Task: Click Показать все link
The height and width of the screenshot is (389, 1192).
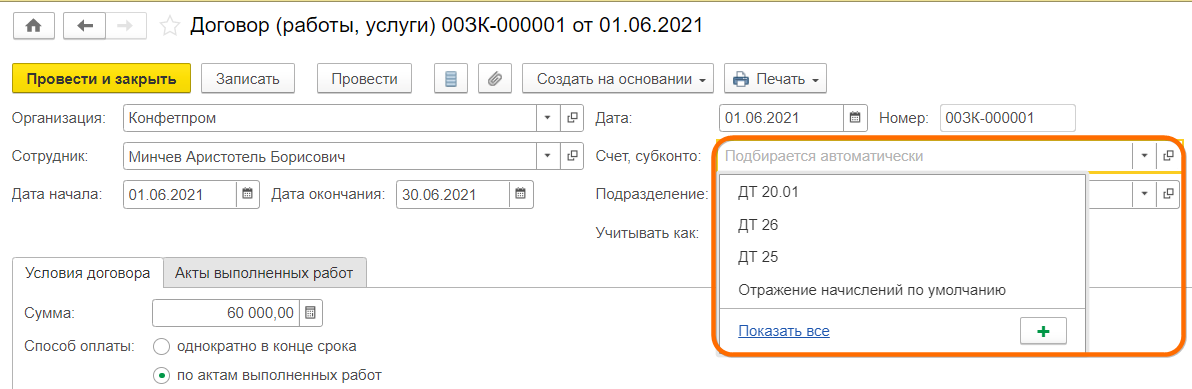Action: pyautogui.click(x=783, y=331)
